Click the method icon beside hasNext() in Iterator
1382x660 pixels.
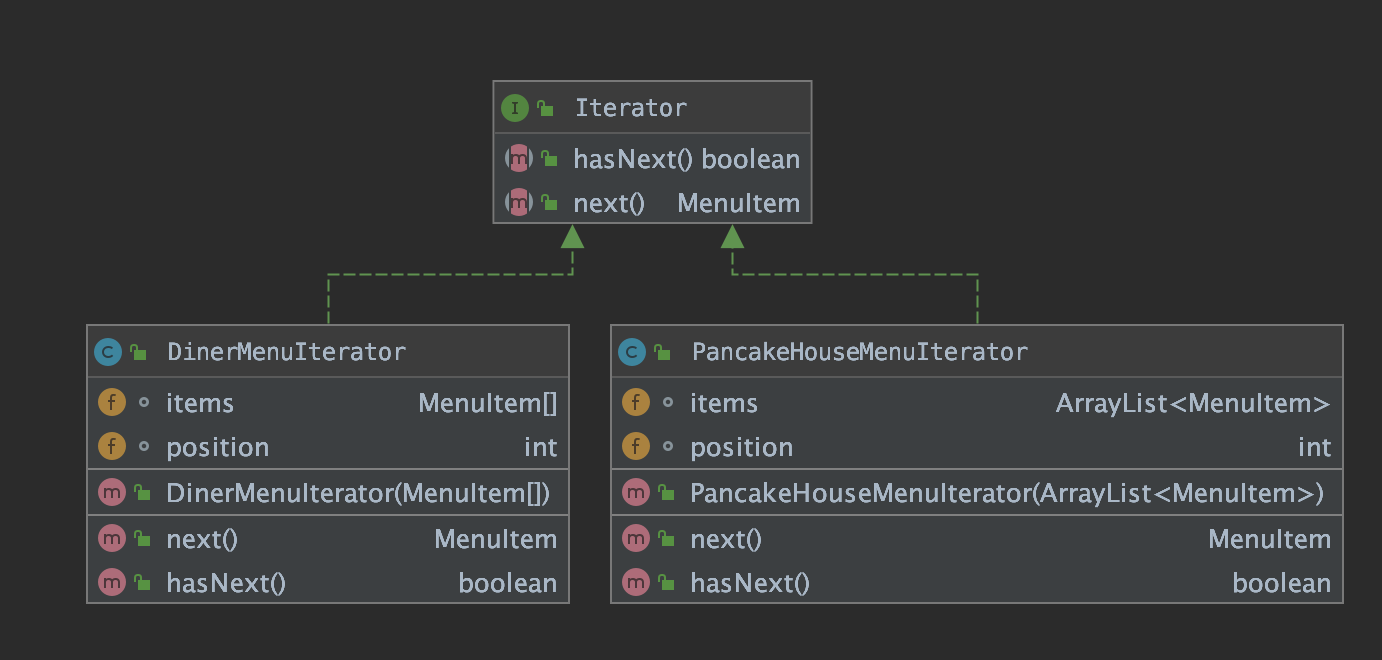[516, 158]
